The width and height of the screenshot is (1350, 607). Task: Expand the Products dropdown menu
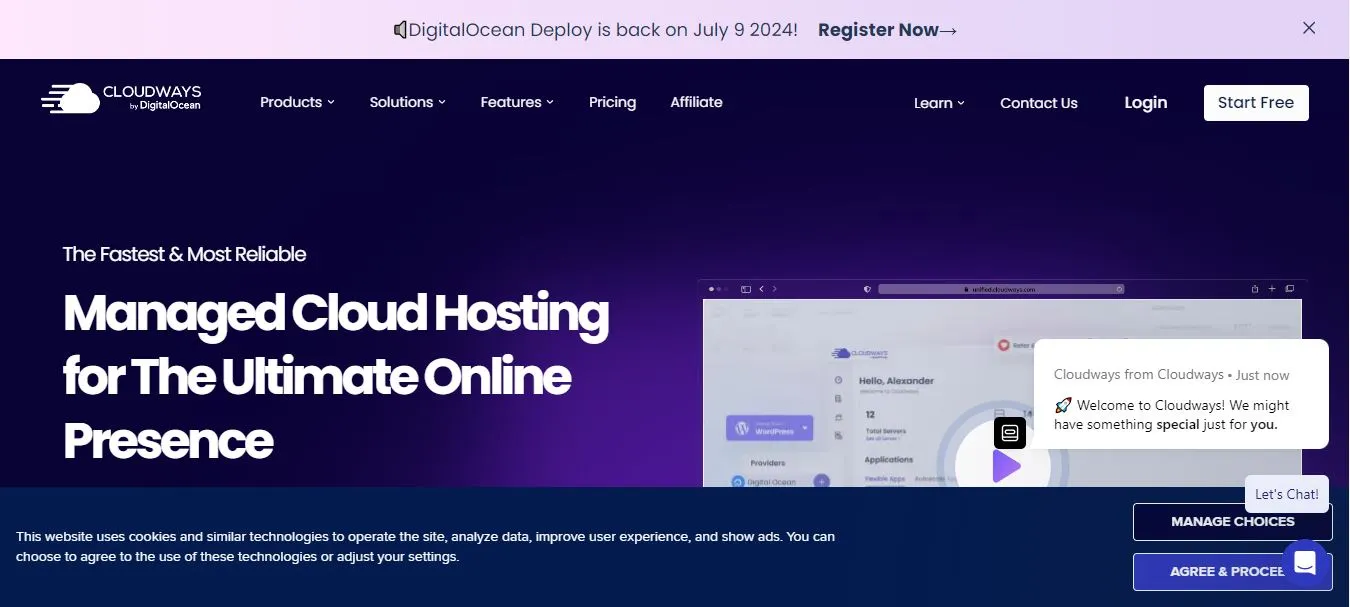[296, 102]
